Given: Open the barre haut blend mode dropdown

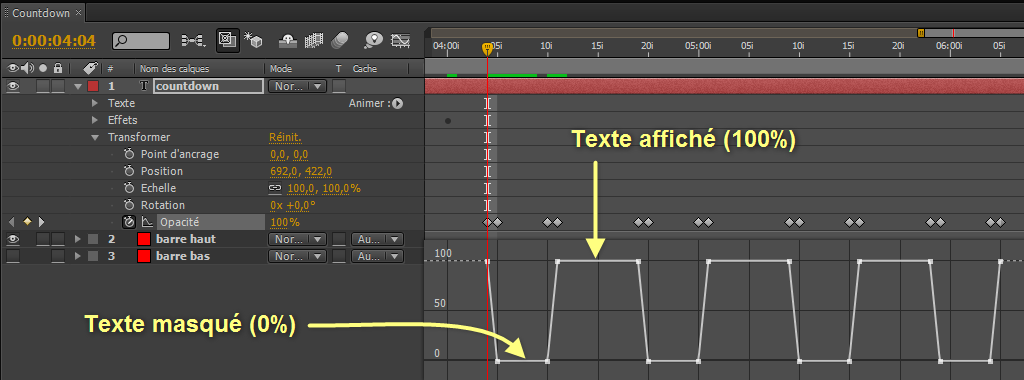Looking at the screenshot, I should point(297,239).
